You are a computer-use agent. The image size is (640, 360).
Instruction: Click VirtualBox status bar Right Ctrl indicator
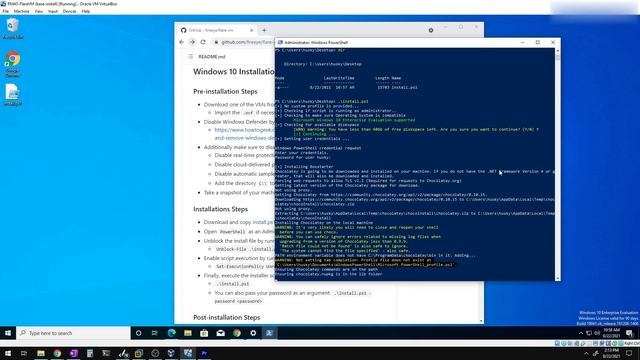point(632,344)
